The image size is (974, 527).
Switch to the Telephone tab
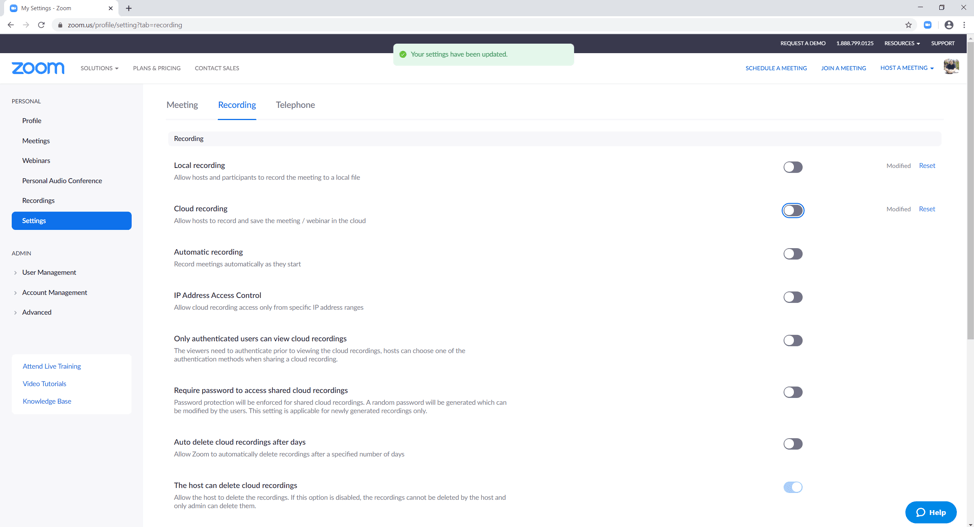pyautogui.click(x=295, y=104)
